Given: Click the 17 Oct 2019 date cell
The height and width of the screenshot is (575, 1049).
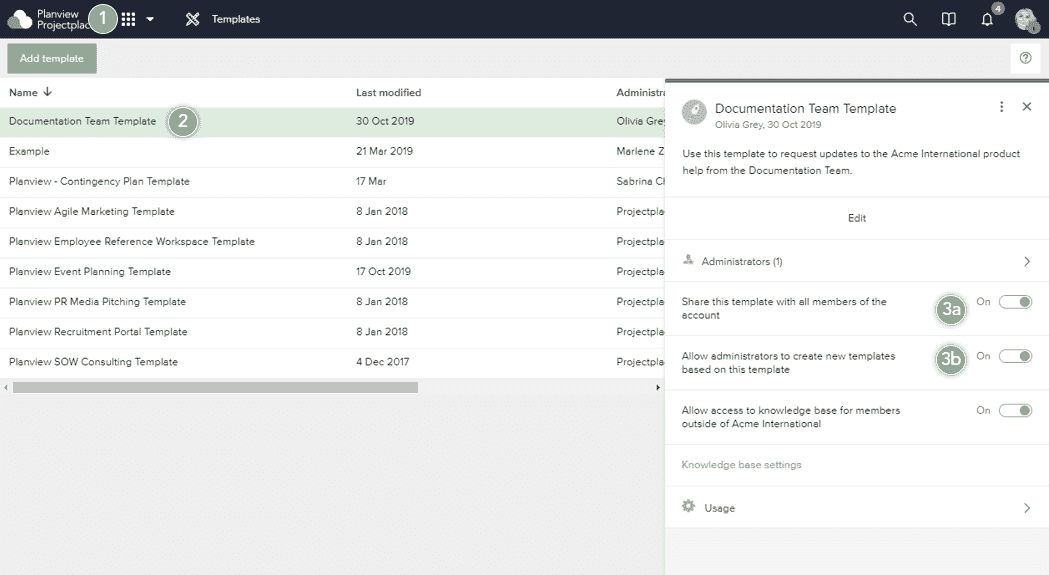Looking at the screenshot, I should coord(383,272).
